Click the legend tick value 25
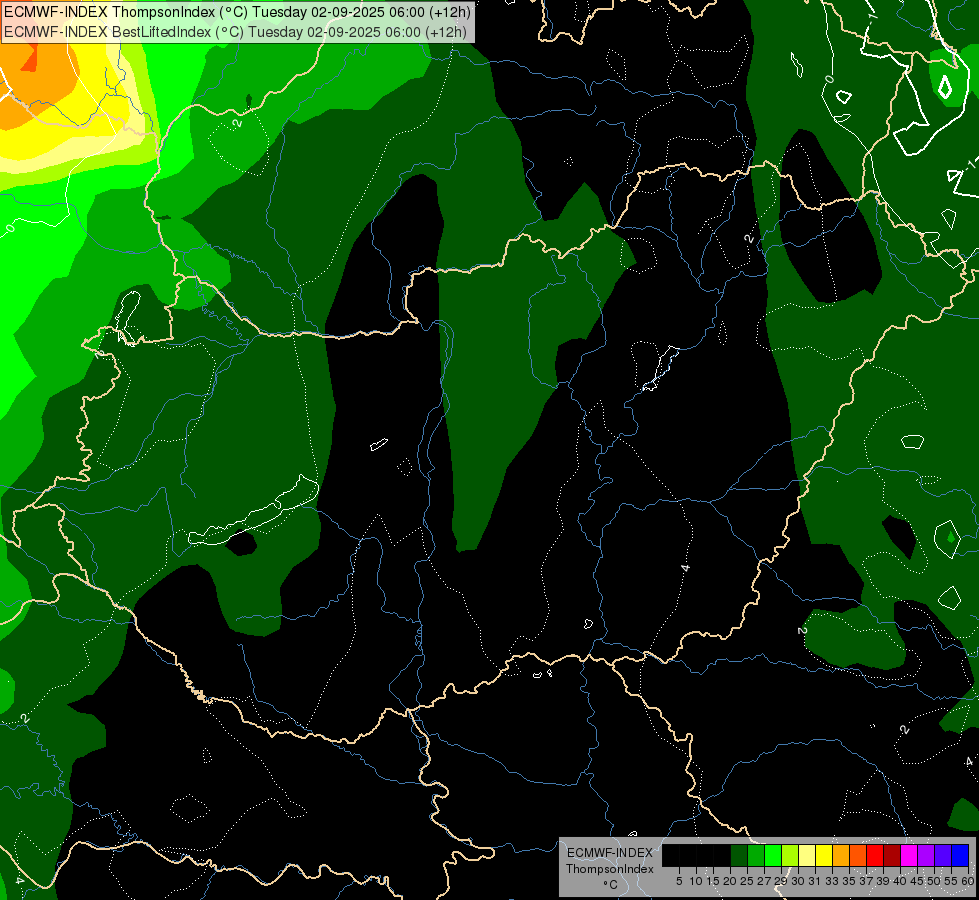 pos(747,881)
